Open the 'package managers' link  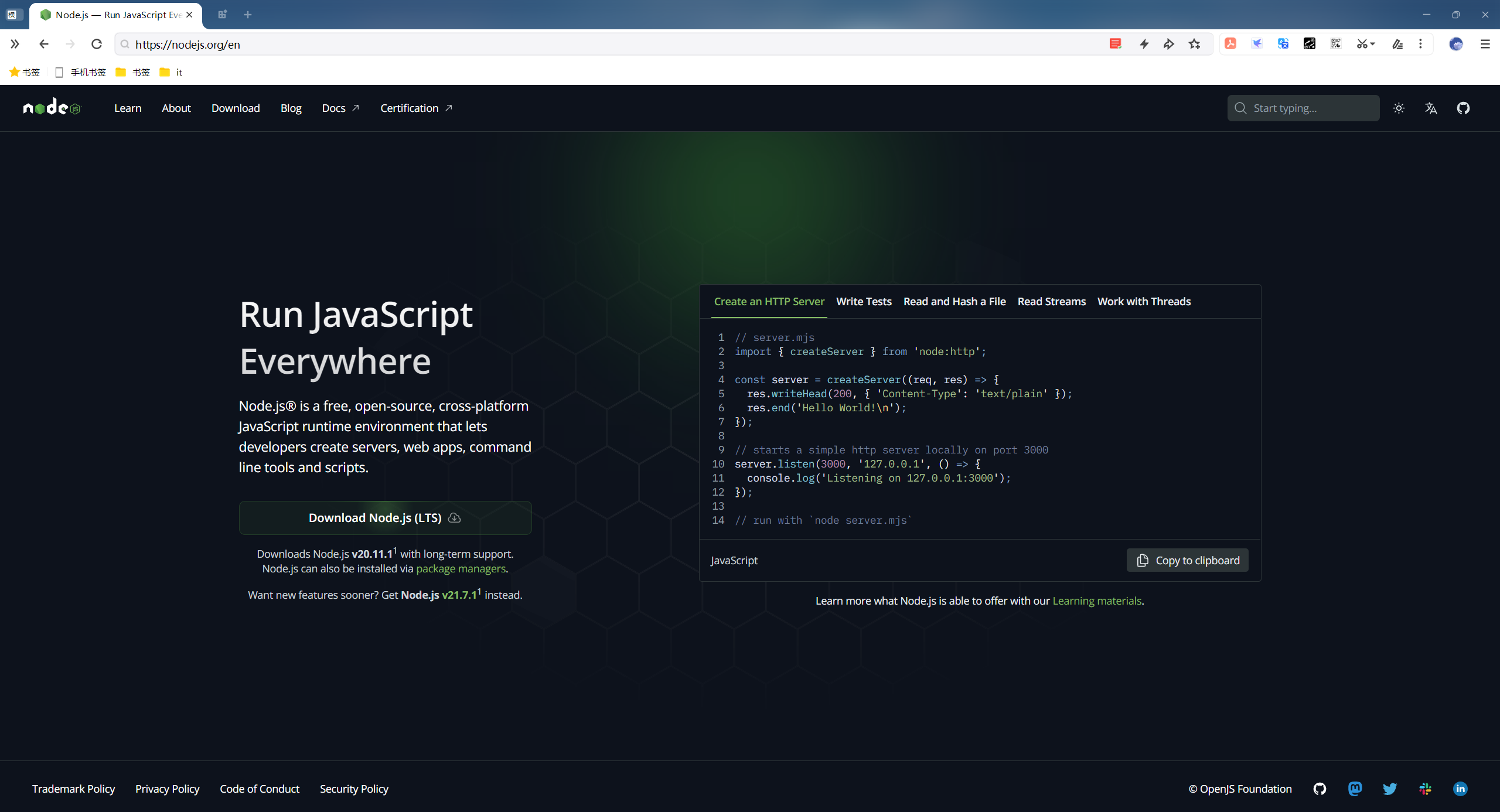click(461, 569)
